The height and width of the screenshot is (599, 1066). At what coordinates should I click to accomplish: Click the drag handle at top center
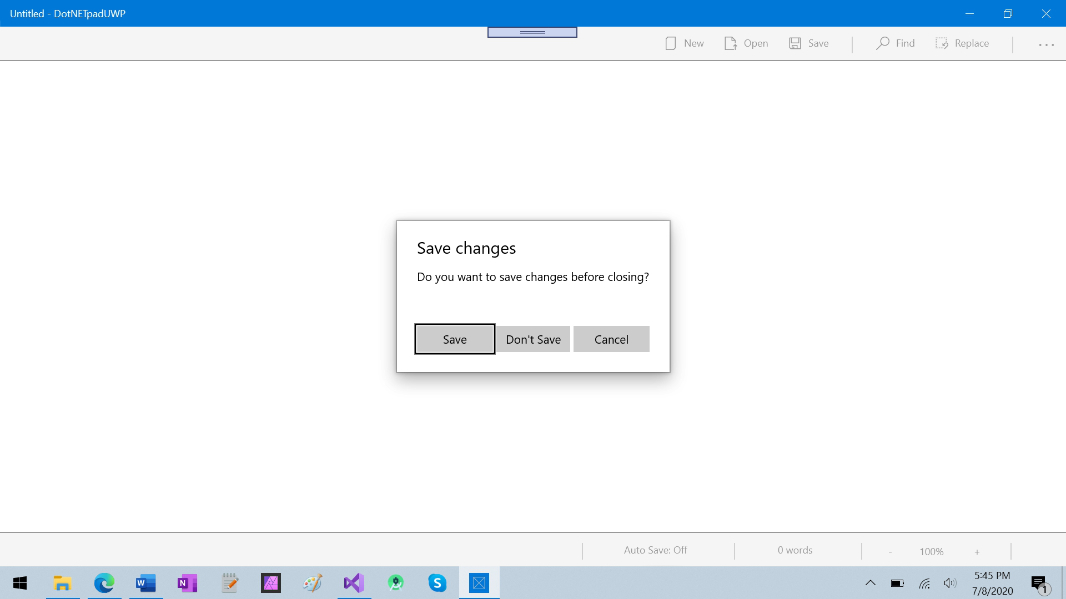pos(532,32)
